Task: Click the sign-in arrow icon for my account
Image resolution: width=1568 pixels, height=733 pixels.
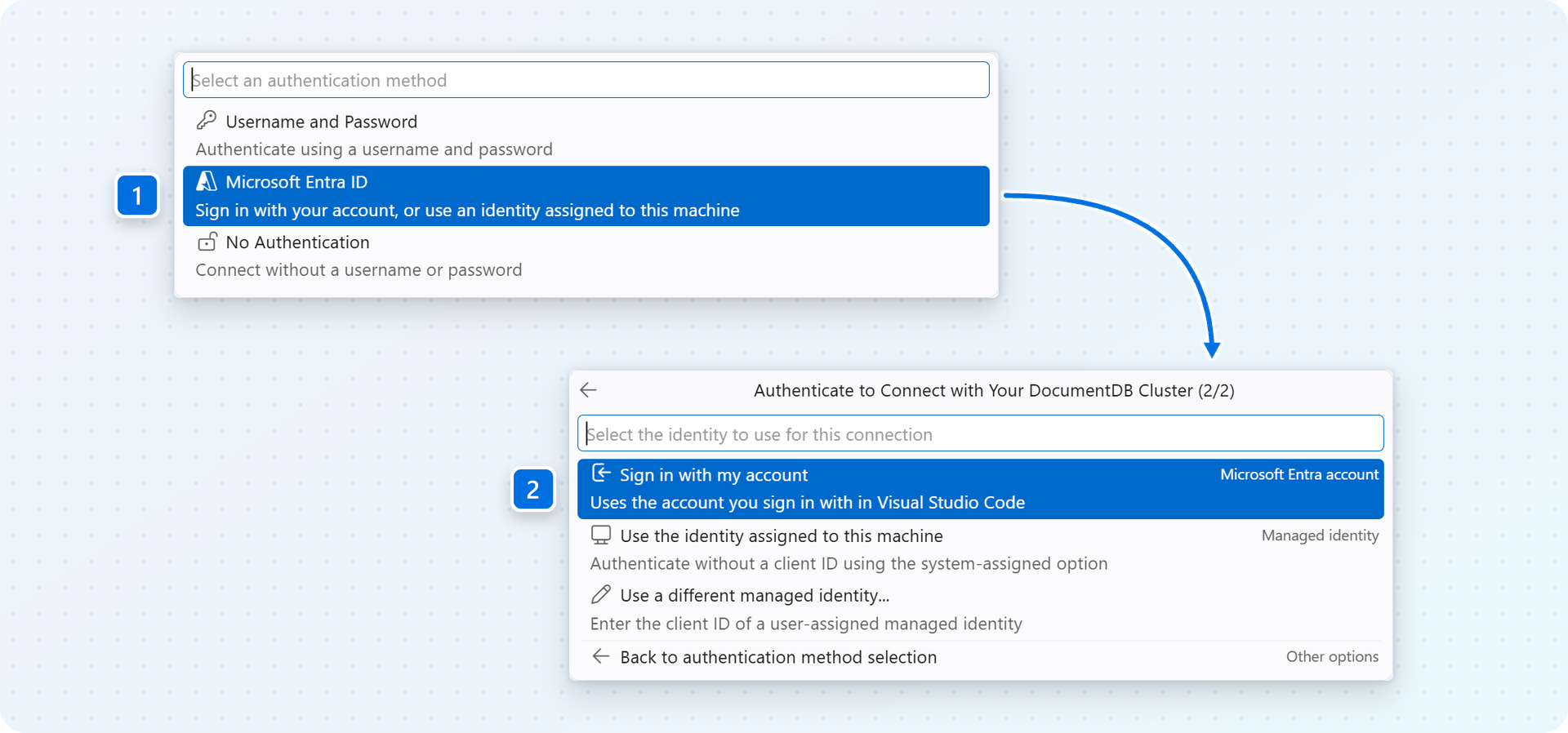Action: point(601,473)
